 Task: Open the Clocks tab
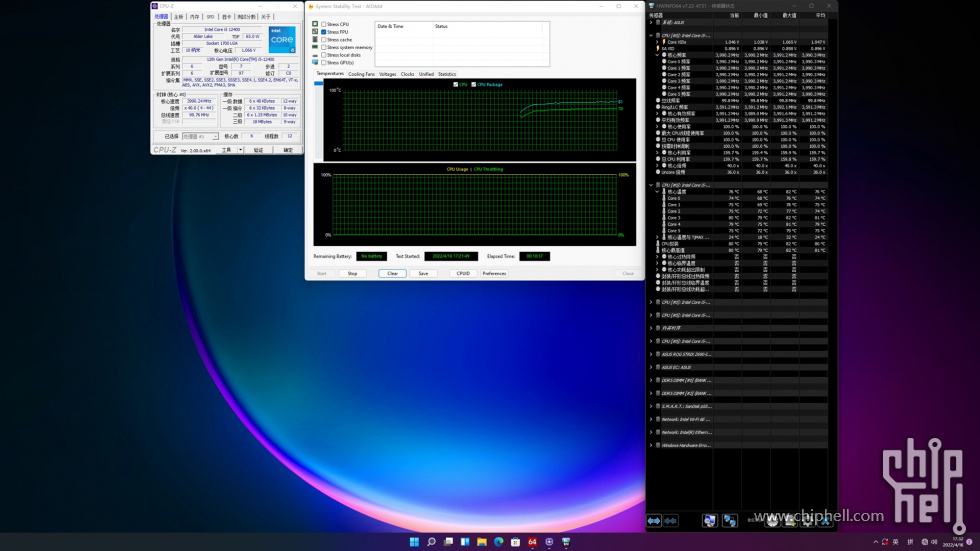pyautogui.click(x=408, y=74)
